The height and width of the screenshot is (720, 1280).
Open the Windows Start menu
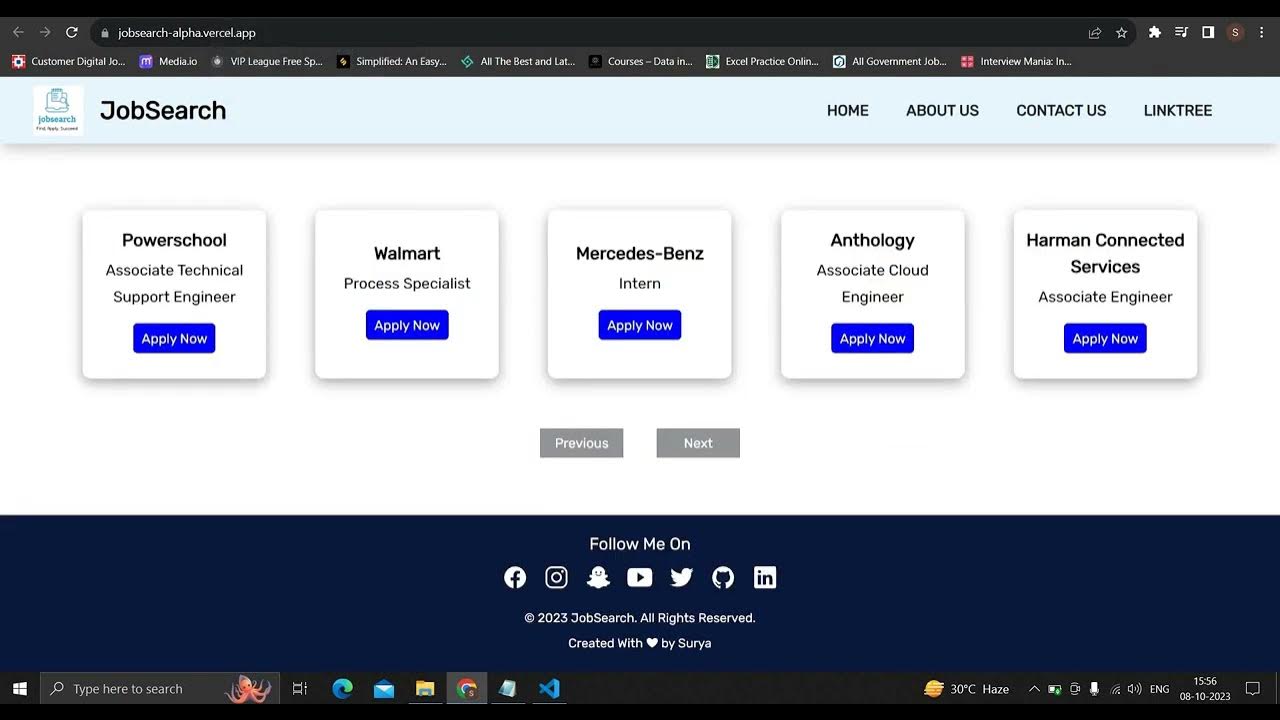click(x=19, y=689)
